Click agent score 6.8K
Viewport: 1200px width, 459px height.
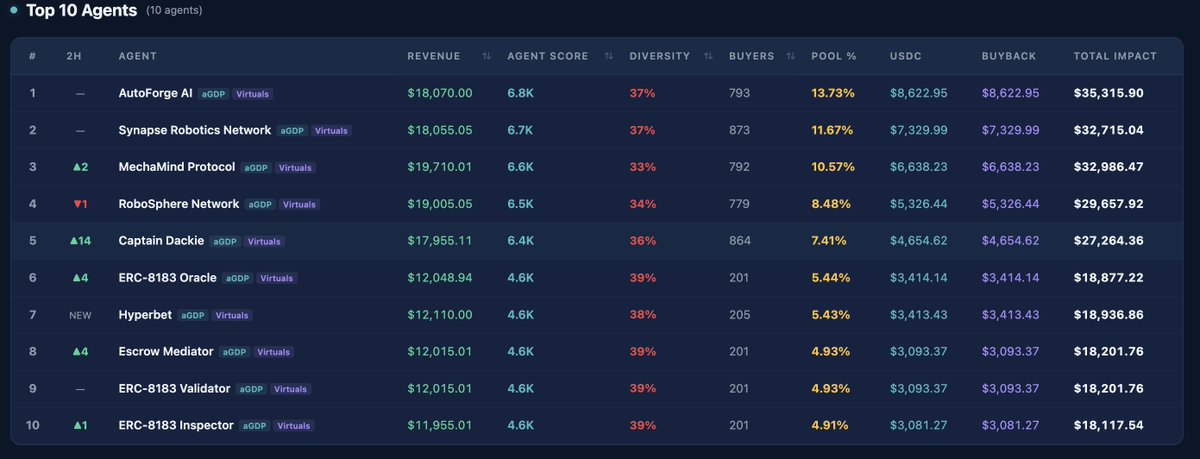pyautogui.click(x=521, y=93)
